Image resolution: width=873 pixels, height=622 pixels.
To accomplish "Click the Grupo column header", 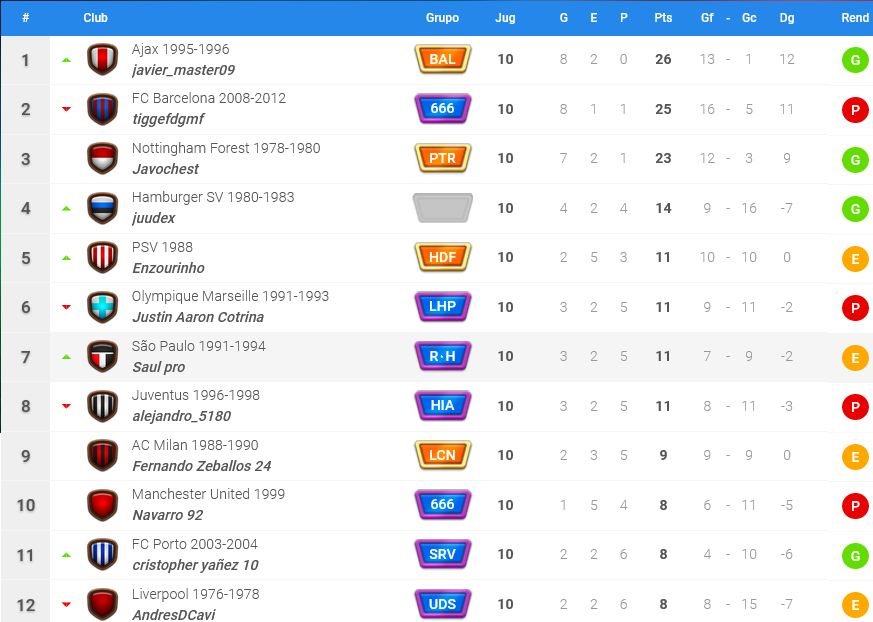I will pos(442,18).
